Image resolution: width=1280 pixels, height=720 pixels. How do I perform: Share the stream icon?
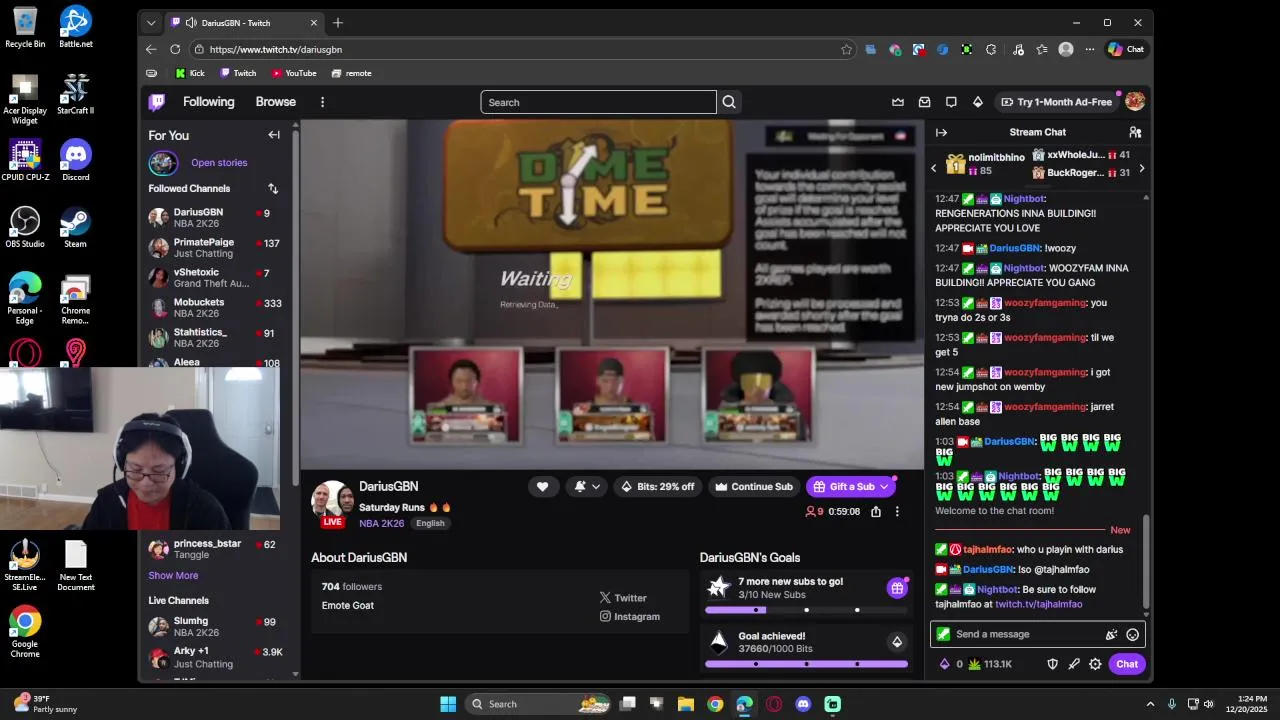876,511
